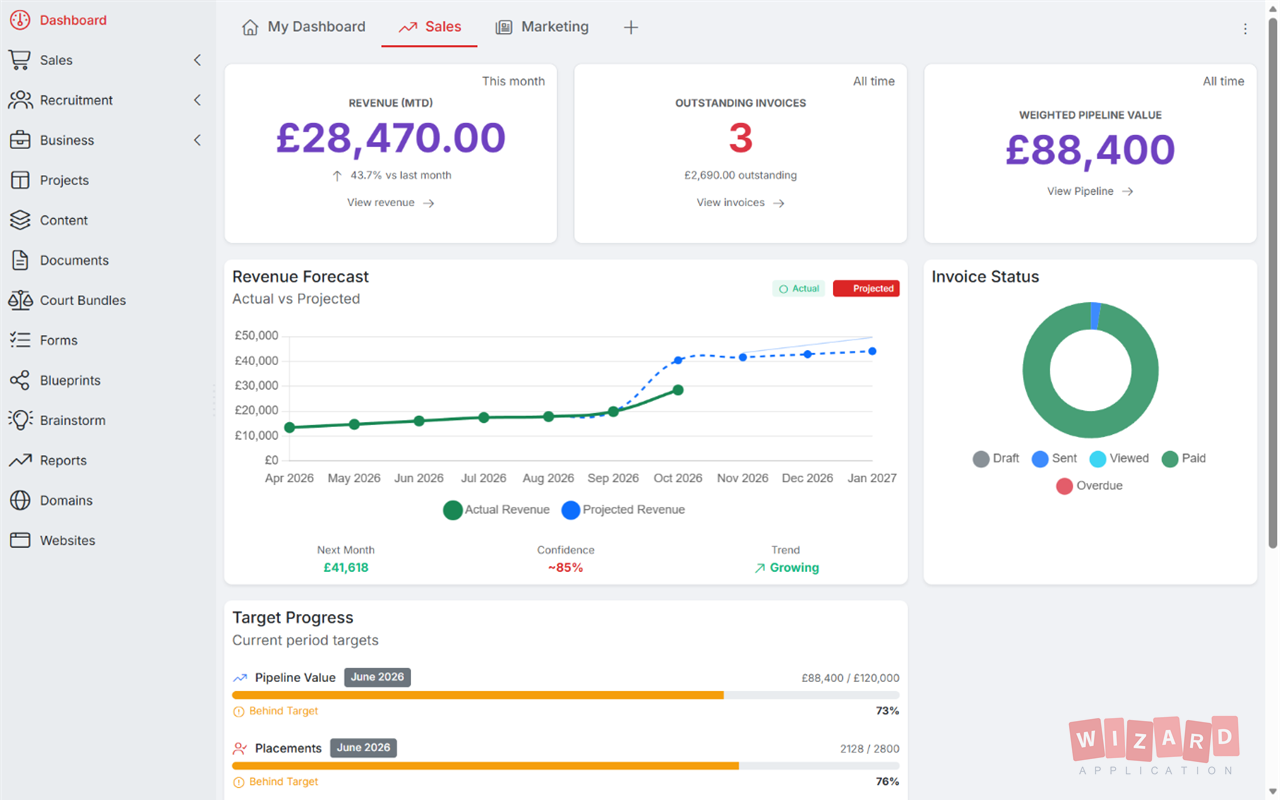Click the Oct 2026 actual revenue data point

coord(678,390)
